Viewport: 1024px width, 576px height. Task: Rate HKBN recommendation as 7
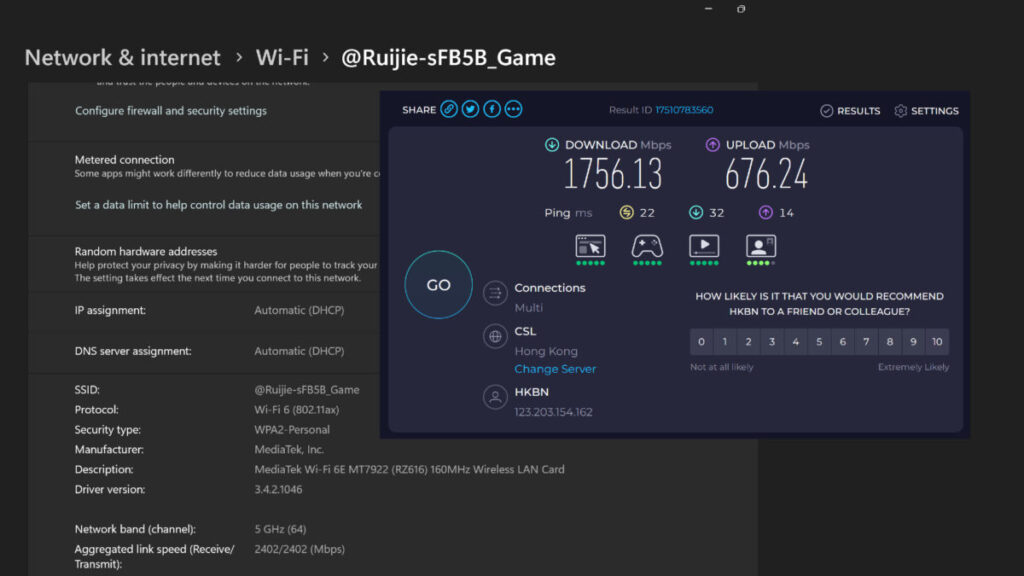point(866,342)
